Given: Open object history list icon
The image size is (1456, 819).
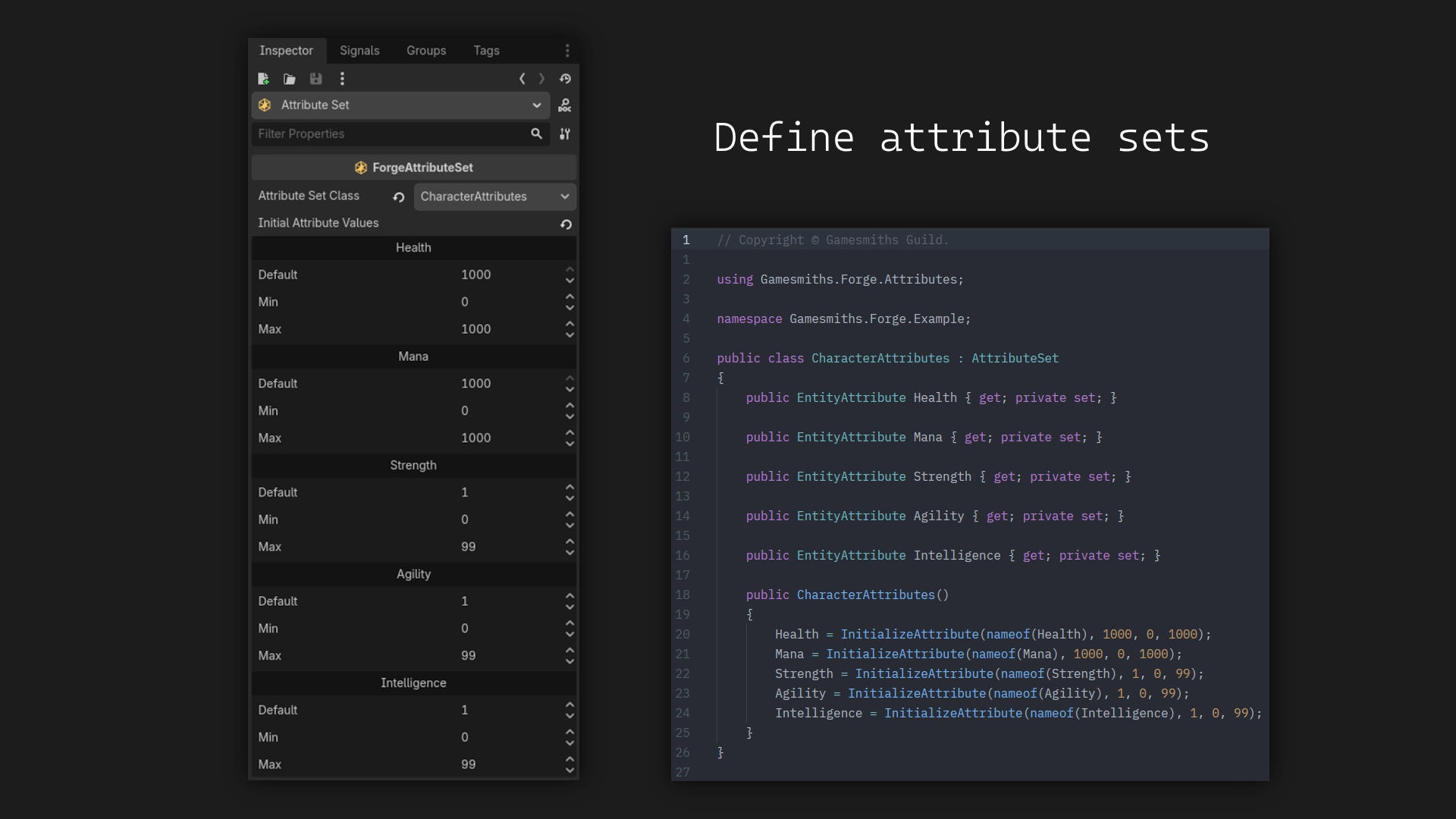Looking at the screenshot, I should [x=565, y=79].
